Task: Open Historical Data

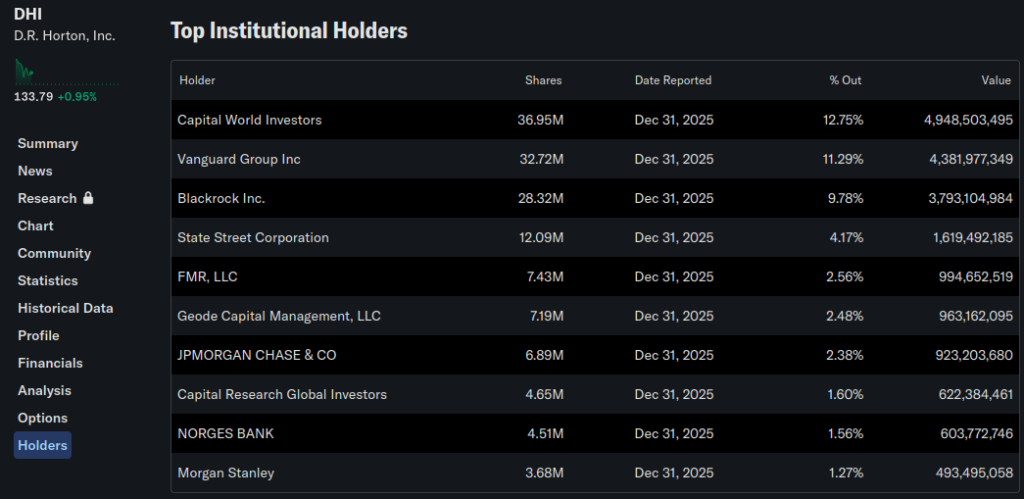Action: 65,308
